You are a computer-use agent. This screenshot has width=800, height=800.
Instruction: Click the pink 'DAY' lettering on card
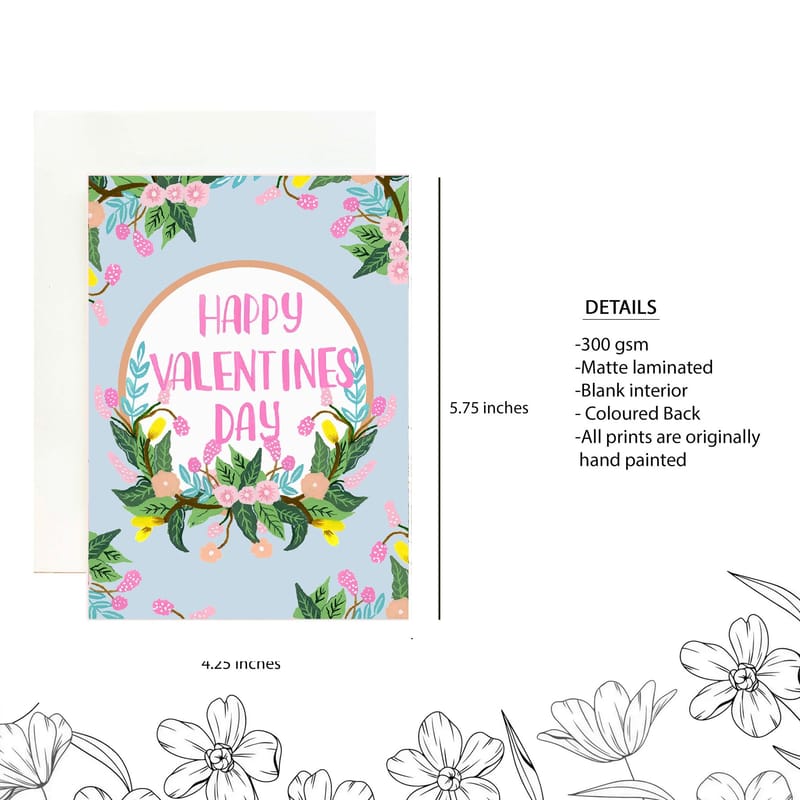247,421
